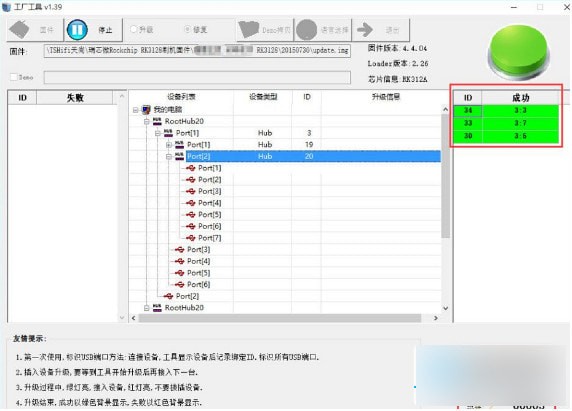
Task: Collapse the selected Port[2] hub node
Action: click(x=169, y=156)
